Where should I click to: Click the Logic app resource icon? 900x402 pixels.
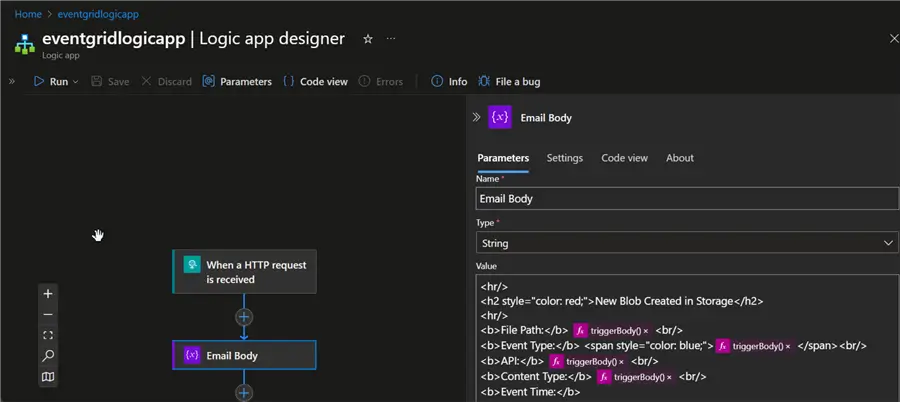pos(25,44)
